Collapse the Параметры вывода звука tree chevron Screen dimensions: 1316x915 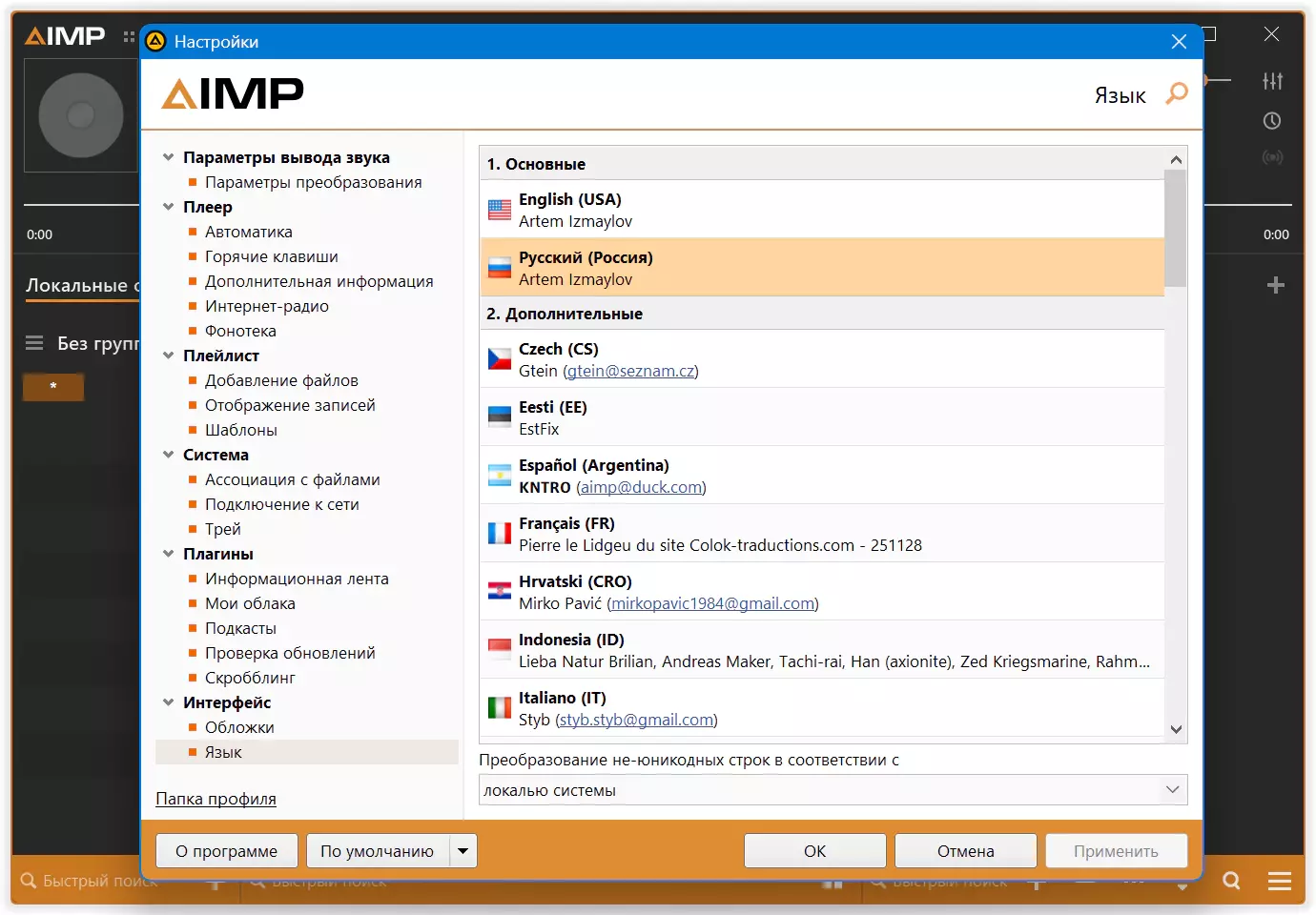coord(168,157)
